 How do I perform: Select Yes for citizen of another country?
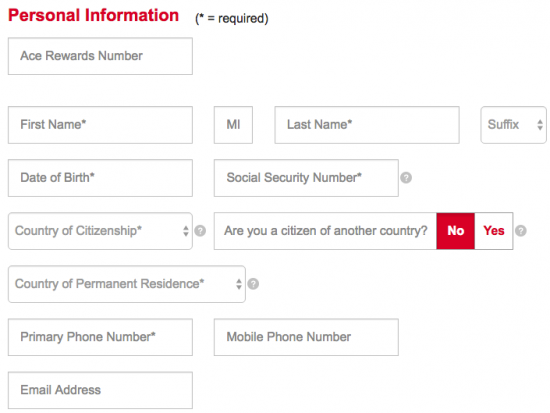[494, 231]
